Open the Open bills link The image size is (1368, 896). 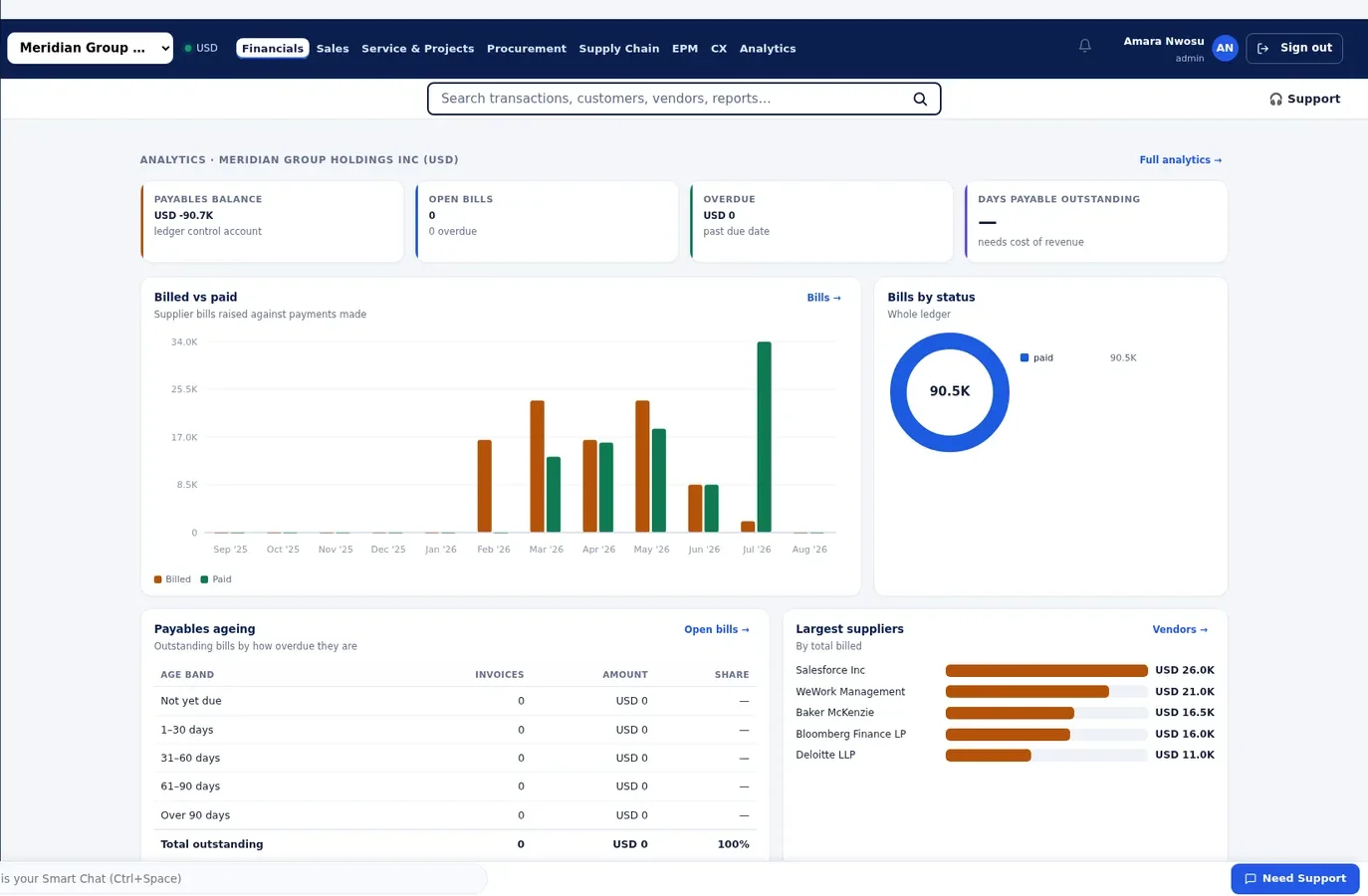tap(717, 629)
